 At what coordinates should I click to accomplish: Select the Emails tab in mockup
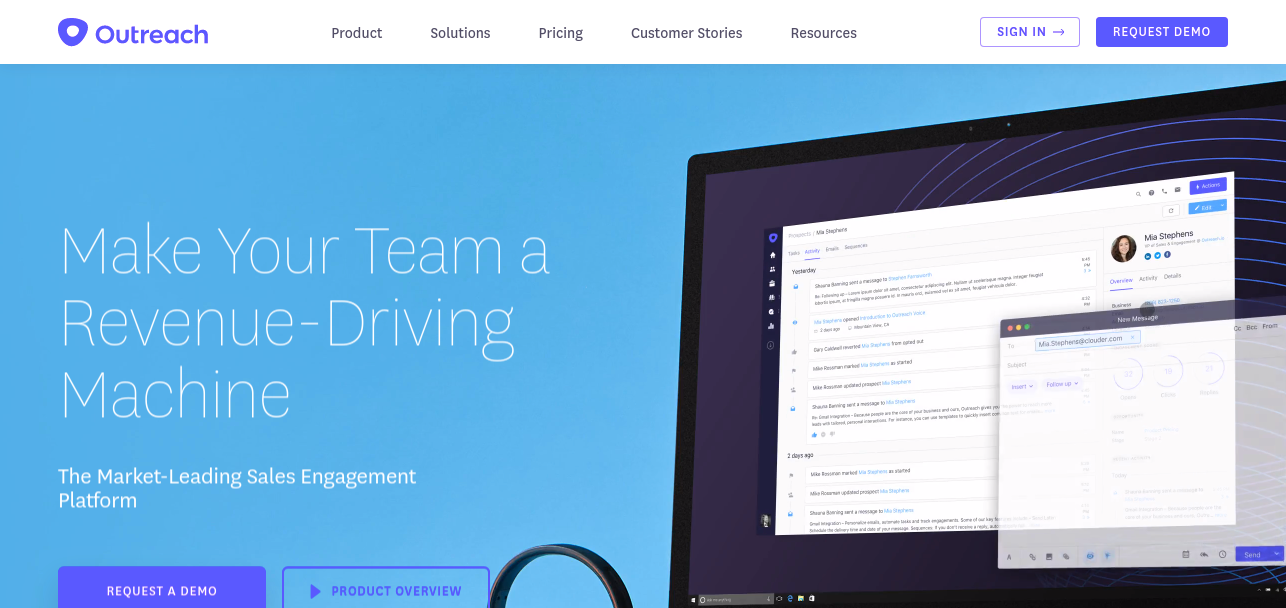click(832, 249)
